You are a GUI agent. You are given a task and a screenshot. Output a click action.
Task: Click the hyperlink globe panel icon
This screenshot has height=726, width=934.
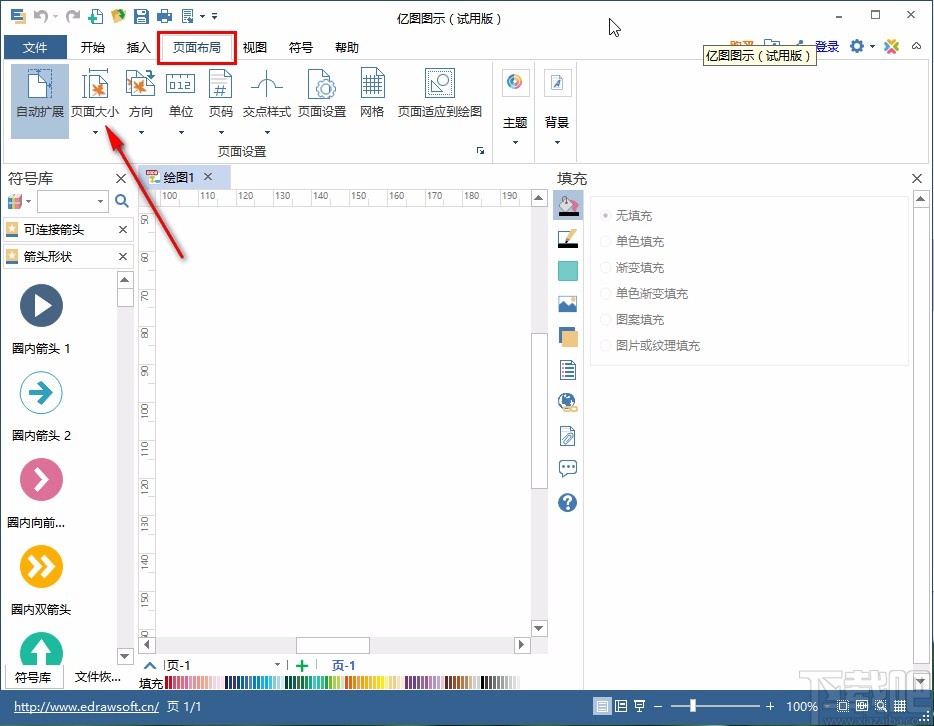click(x=568, y=403)
